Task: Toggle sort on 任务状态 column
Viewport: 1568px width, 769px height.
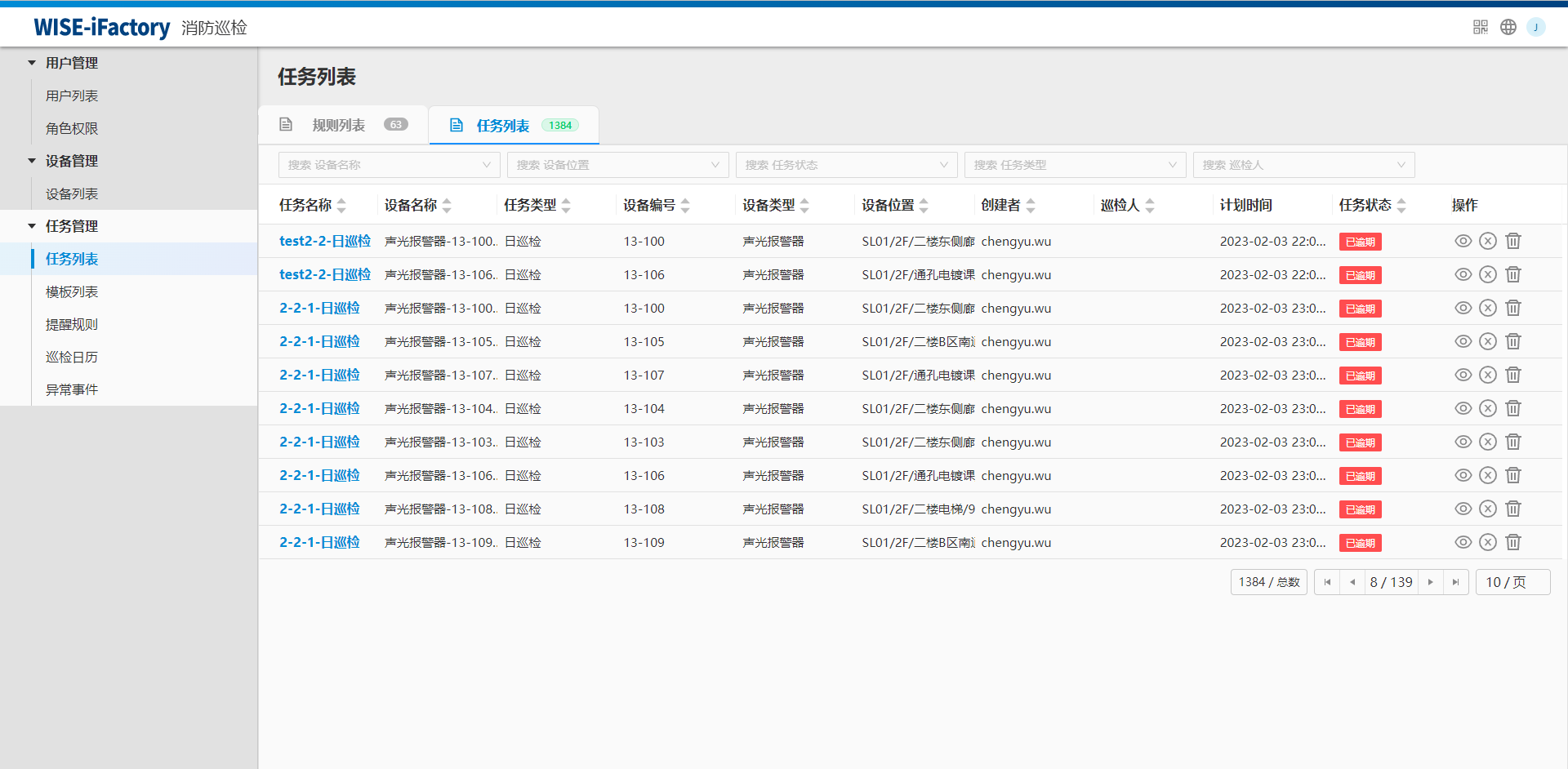Action: (x=1401, y=206)
